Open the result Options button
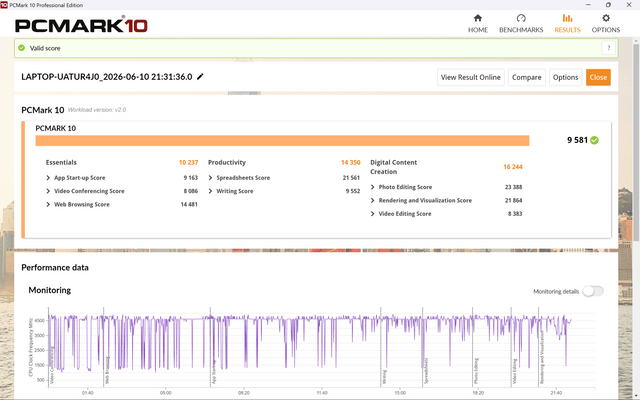 click(x=565, y=77)
